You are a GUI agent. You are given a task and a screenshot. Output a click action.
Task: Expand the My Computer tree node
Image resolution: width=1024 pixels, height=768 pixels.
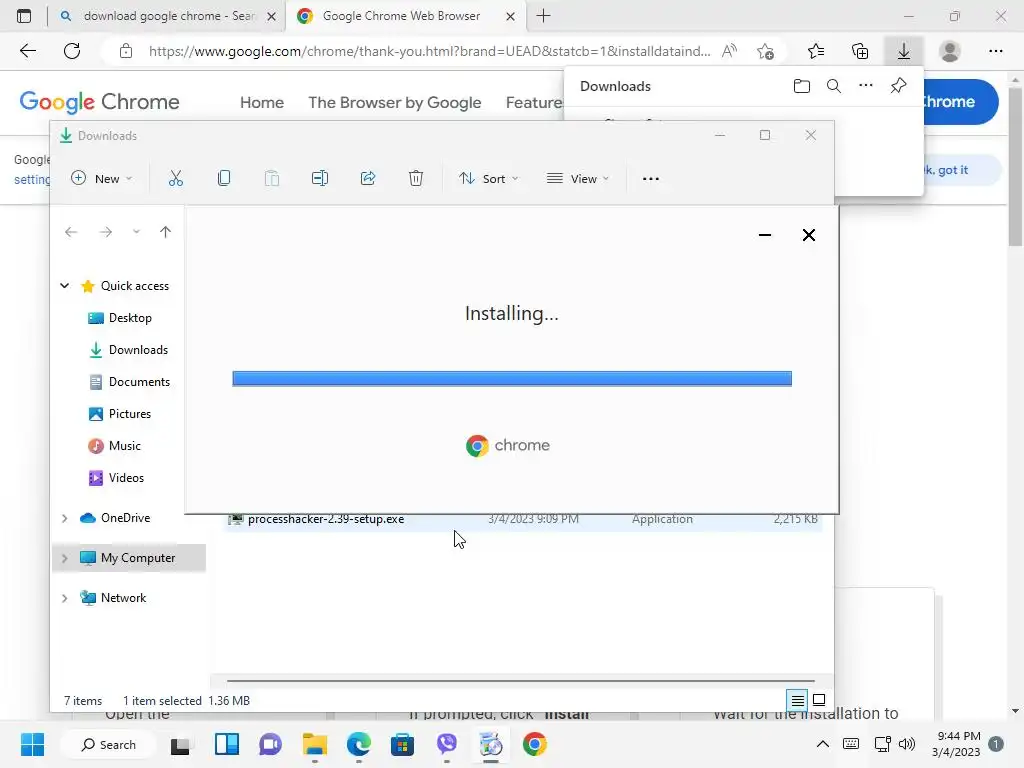point(64,558)
